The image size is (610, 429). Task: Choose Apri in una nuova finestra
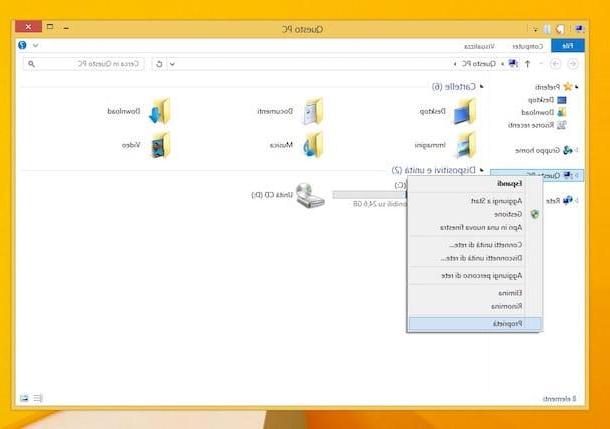click(x=475, y=228)
